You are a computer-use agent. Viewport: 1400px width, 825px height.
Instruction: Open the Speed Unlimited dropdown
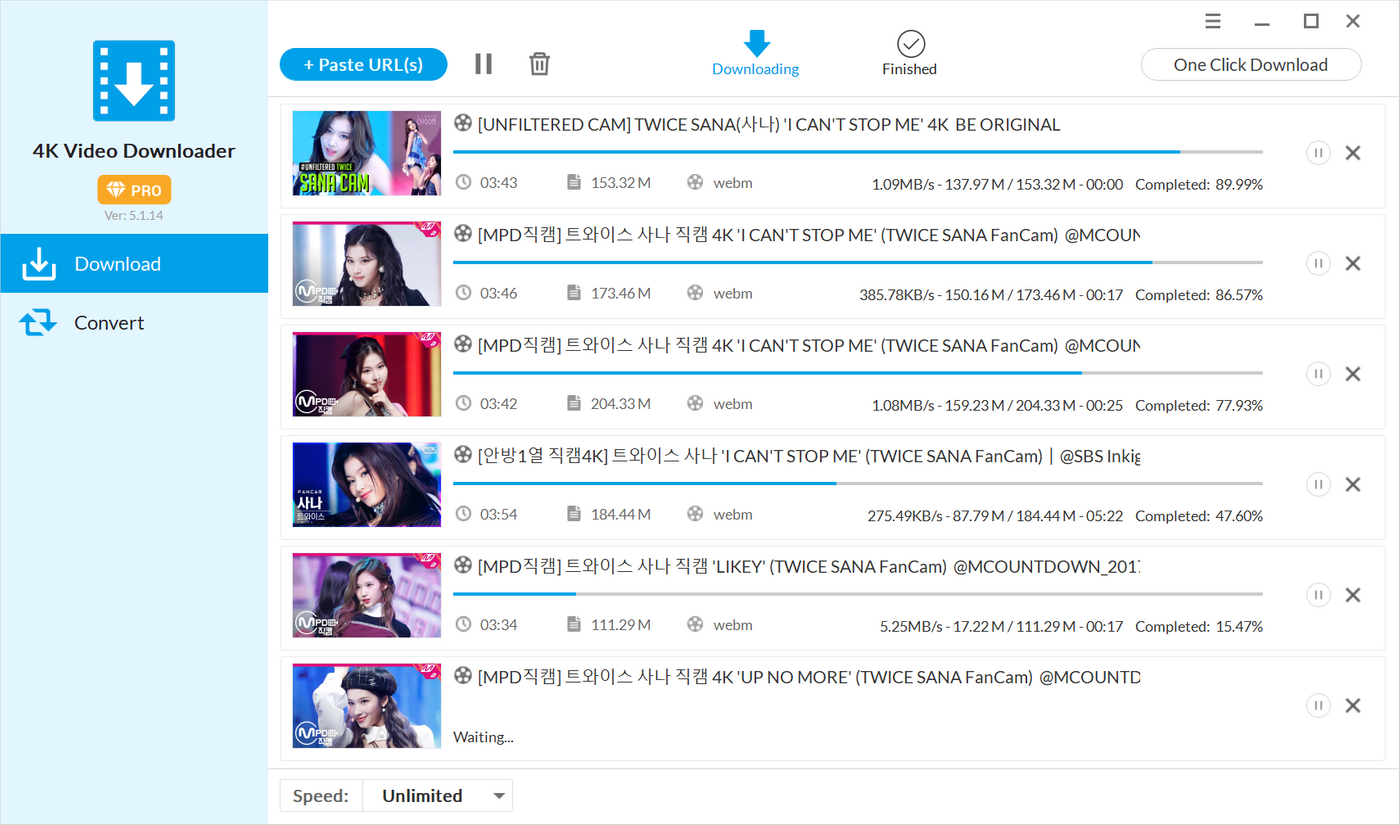[x=437, y=796]
